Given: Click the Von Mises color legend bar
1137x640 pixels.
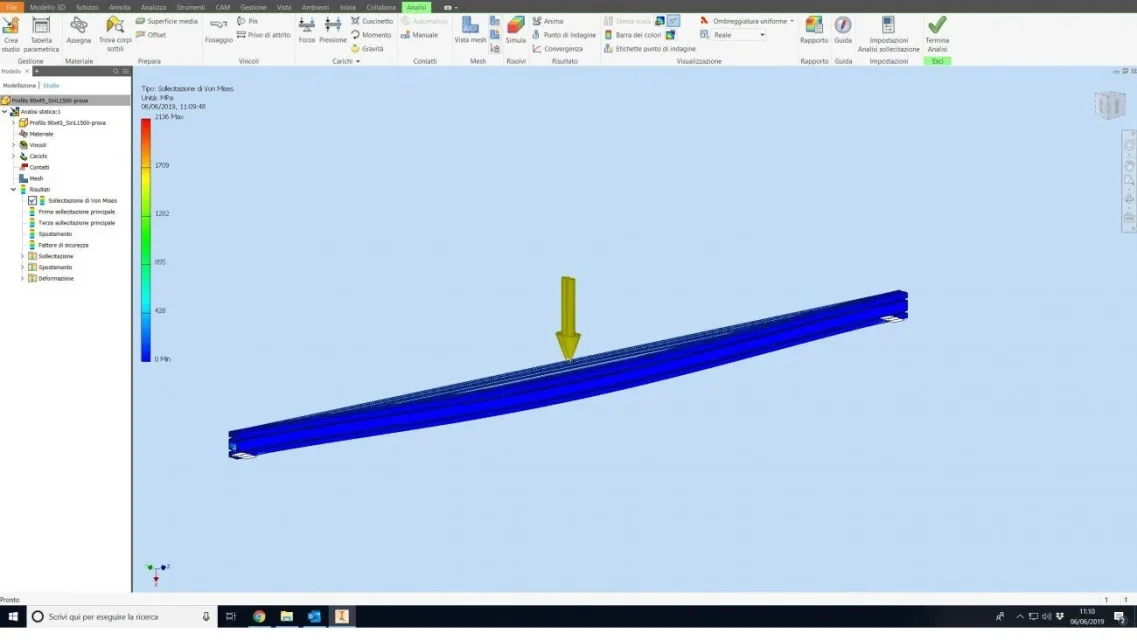Looking at the screenshot, I should pos(146,239).
